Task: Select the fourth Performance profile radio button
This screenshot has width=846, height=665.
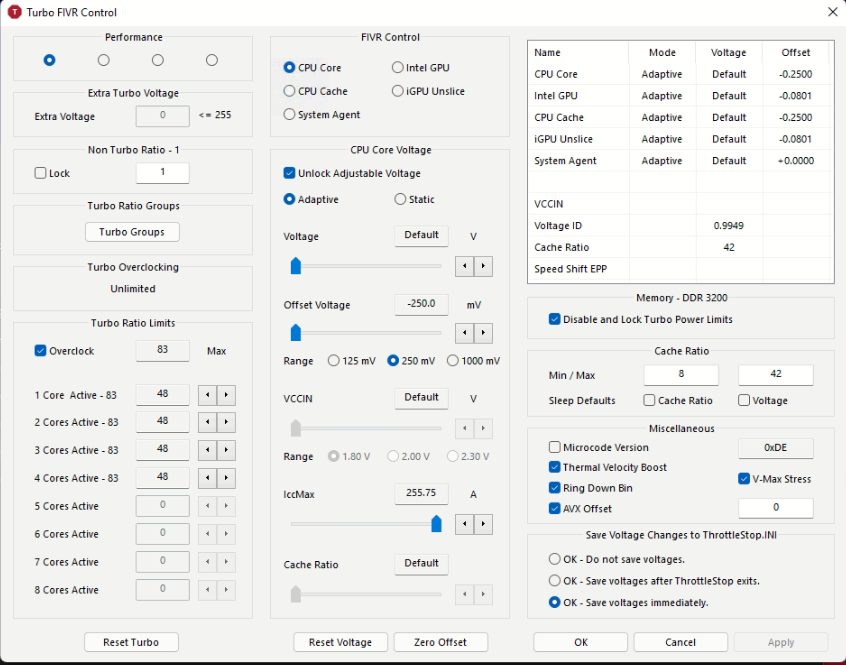Action: [212, 60]
